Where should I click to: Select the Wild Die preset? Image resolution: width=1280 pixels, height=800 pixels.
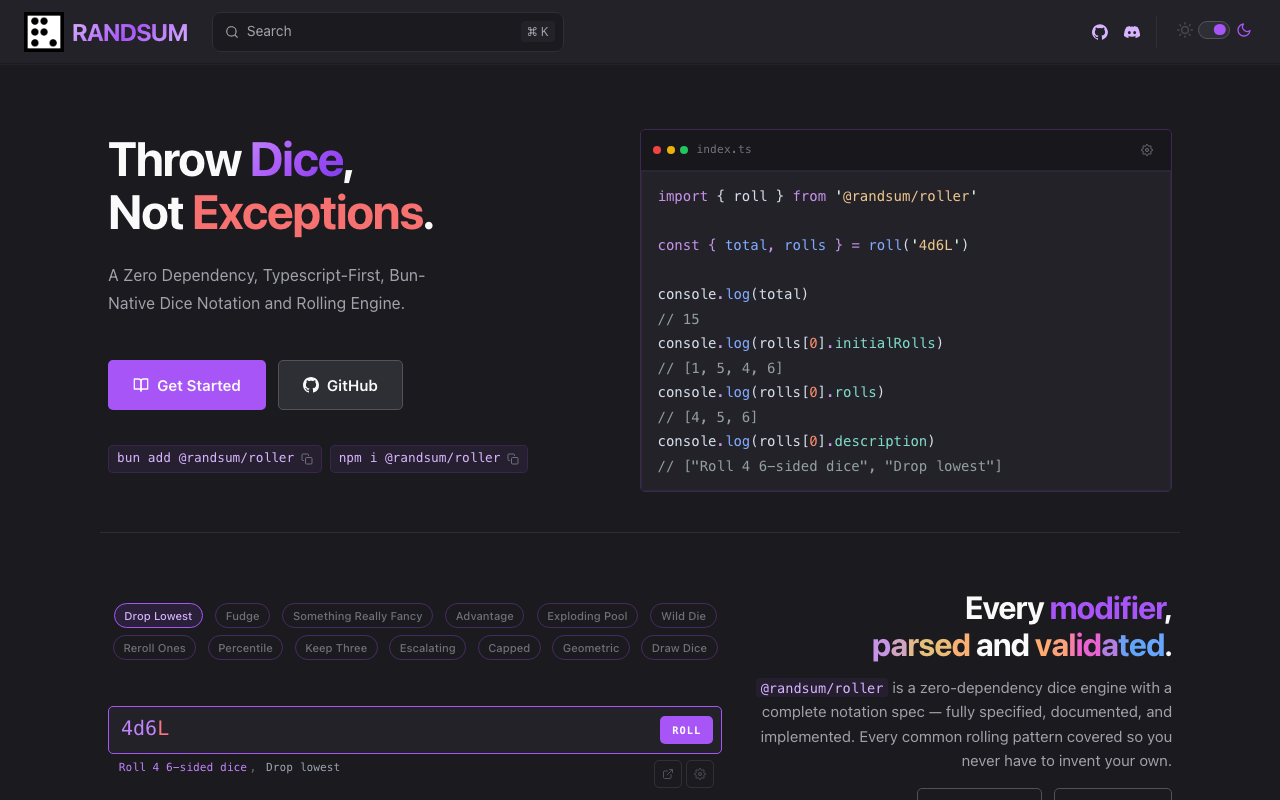(x=683, y=616)
